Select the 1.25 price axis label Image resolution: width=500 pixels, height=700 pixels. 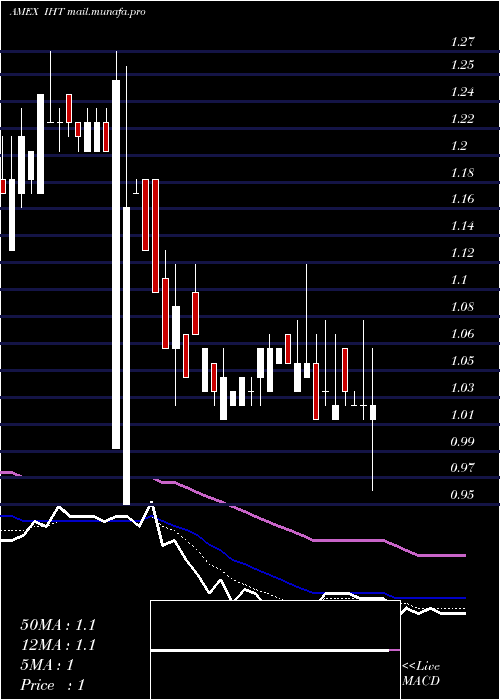(x=462, y=65)
